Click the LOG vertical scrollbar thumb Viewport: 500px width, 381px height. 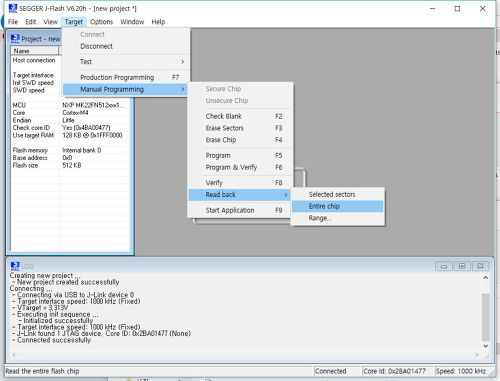486,316
